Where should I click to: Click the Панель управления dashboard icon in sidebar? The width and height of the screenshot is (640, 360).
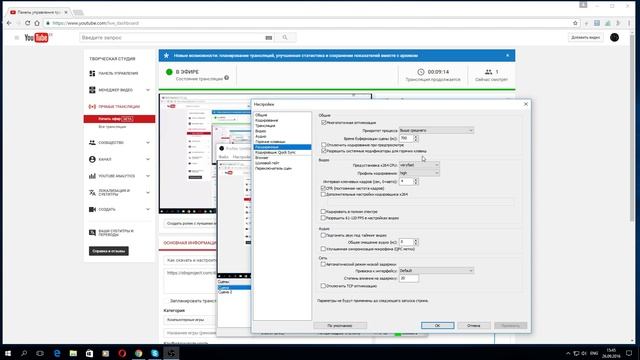pos(92,73)
